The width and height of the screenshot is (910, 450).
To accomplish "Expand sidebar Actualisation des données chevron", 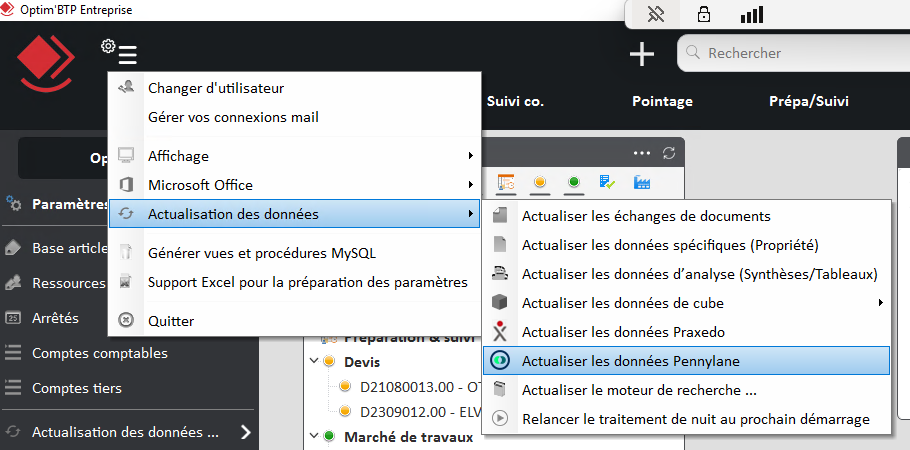I will click(246, 432).
